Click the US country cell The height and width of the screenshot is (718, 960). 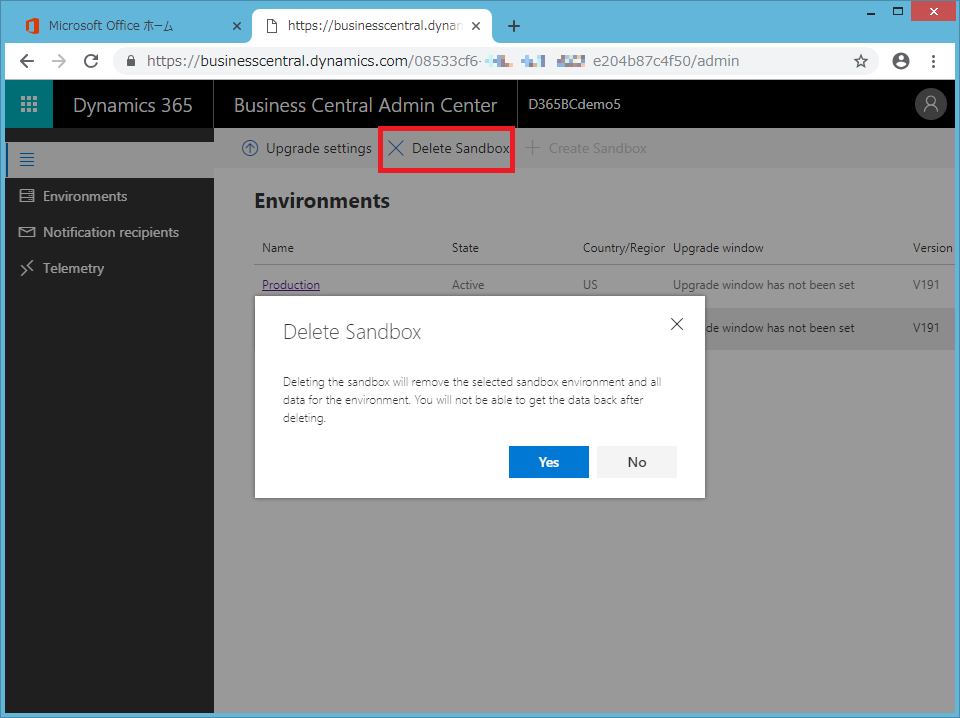590,285
